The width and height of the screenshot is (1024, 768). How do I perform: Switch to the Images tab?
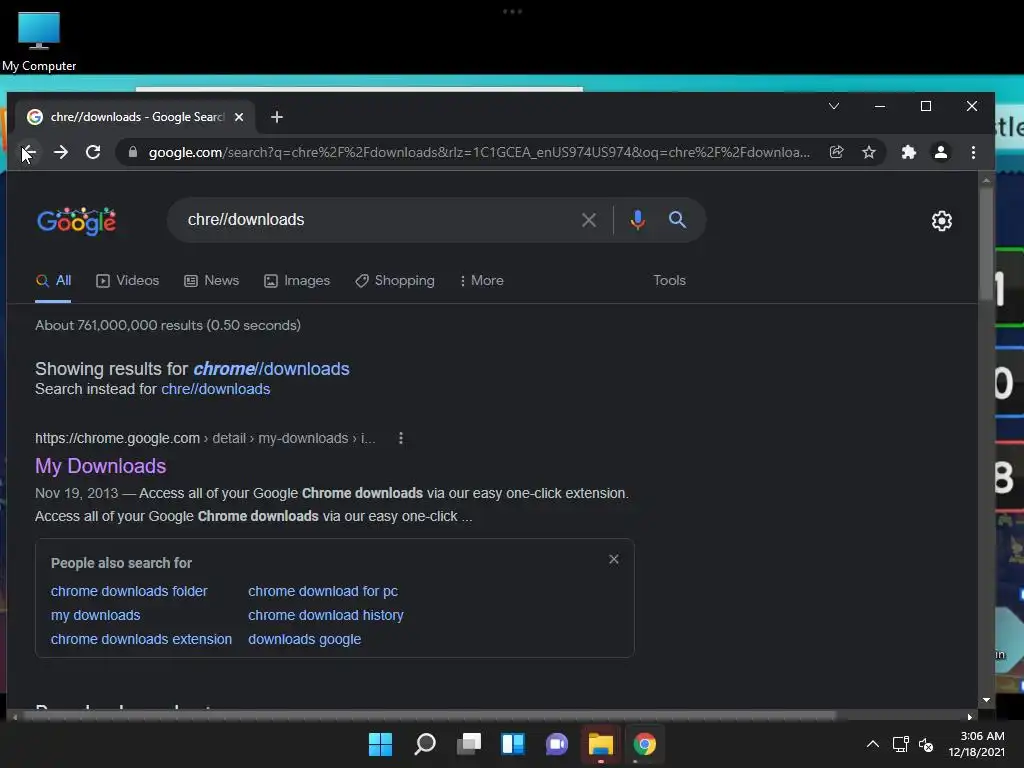coord(297,281)
